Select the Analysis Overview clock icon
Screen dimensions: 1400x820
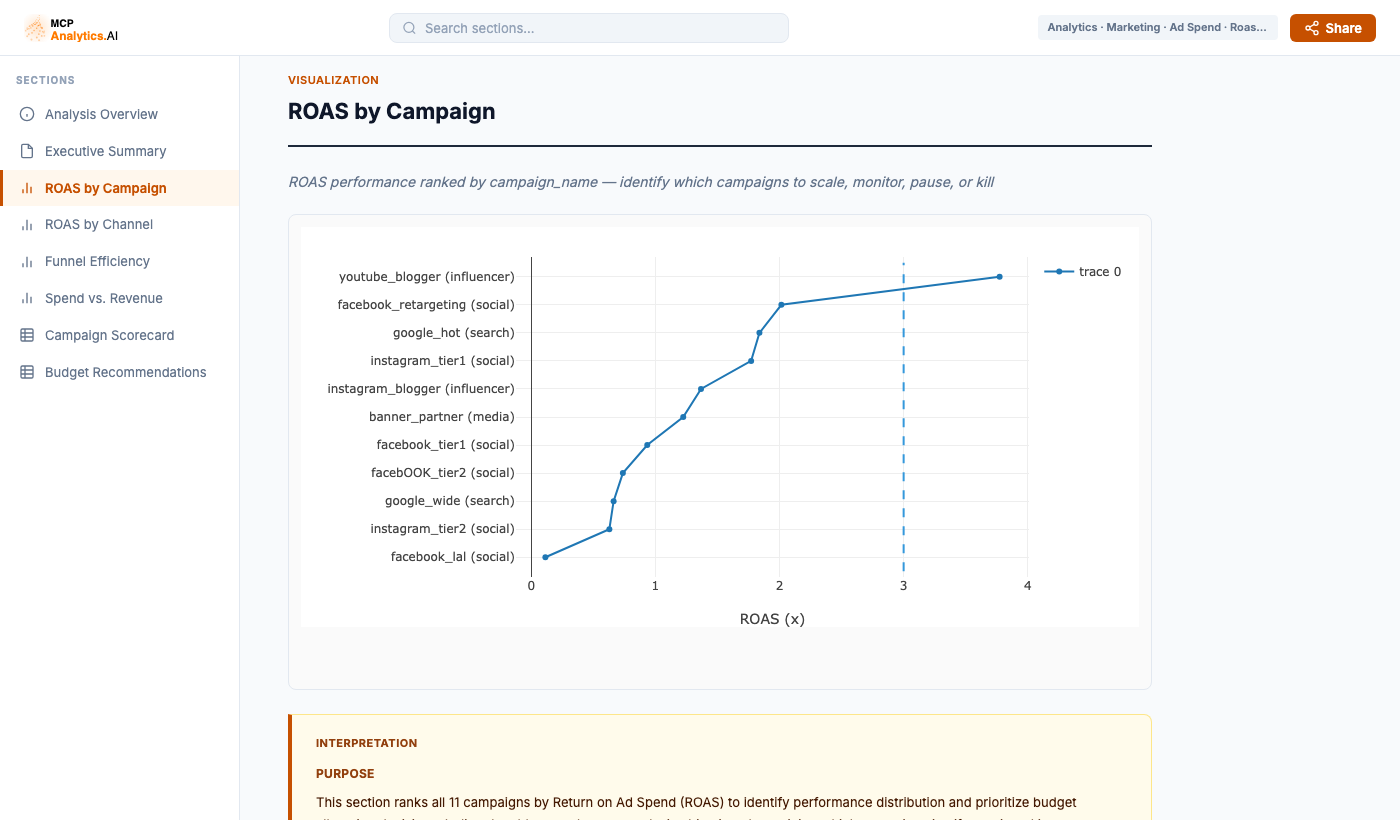(28, 114)
